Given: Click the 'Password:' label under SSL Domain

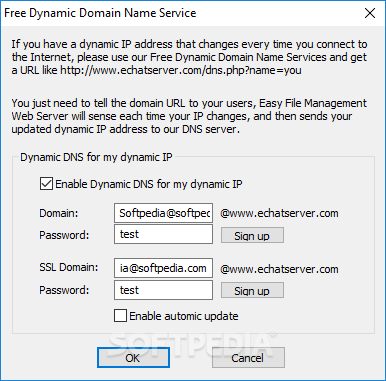Looking at the screenshot, I should (x=64, y=290).
